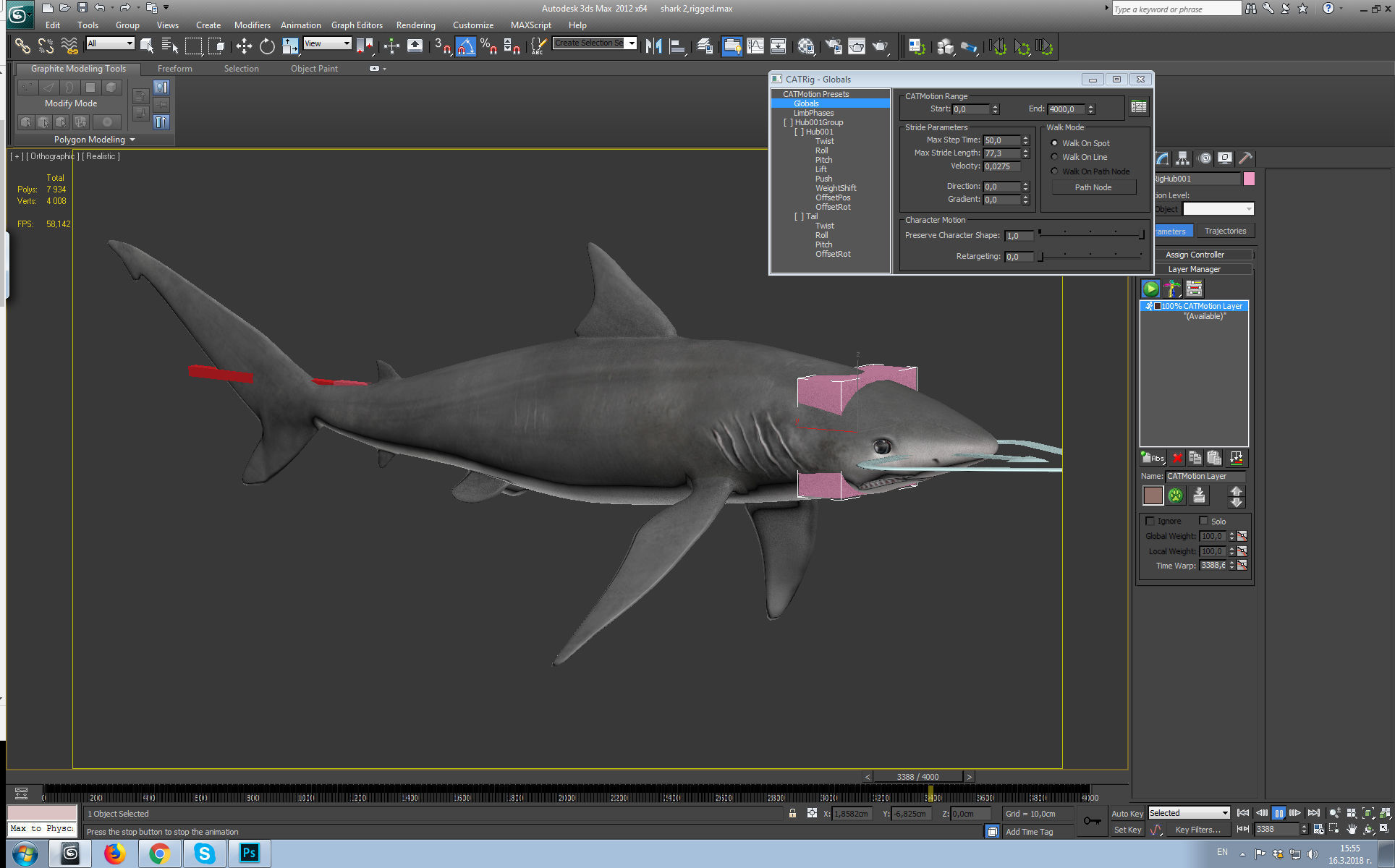Toggle Percent Snap button
Image resolution: width=1395 pixels, height=868 pixels.
click(488, 46)
